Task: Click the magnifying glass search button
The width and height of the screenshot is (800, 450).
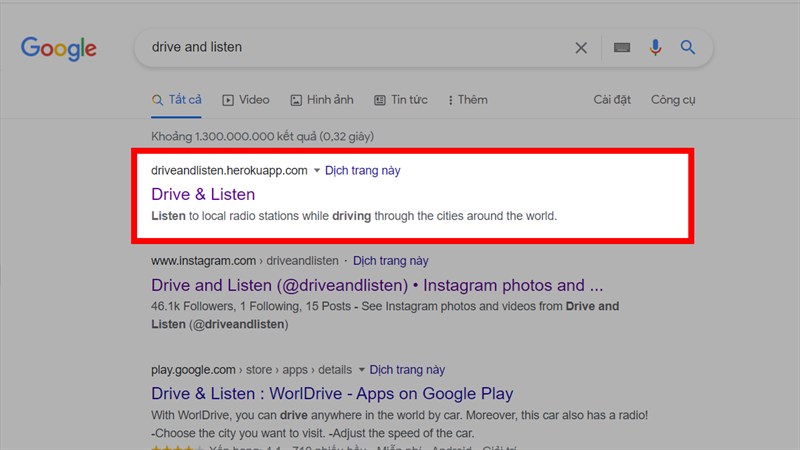Action: [x=688, y=47]
